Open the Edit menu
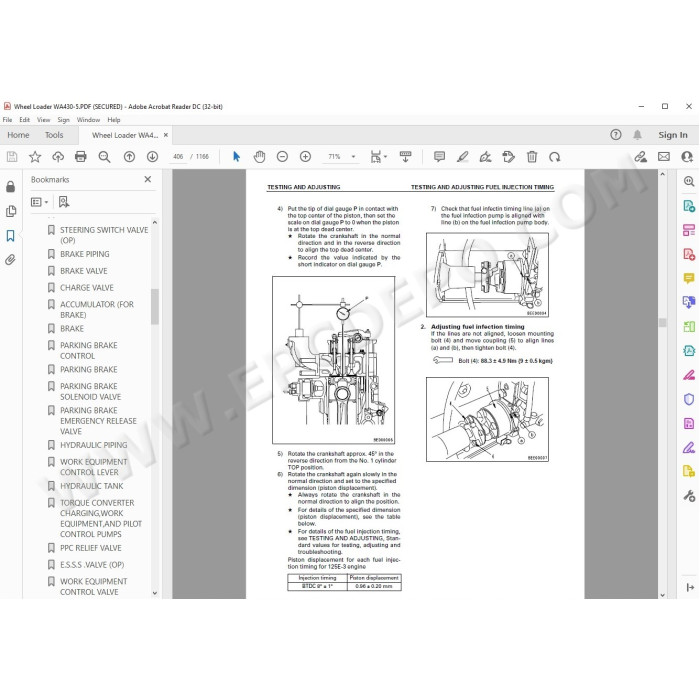The height and width of the screenshot is (700, 700). tap(25, 120)
